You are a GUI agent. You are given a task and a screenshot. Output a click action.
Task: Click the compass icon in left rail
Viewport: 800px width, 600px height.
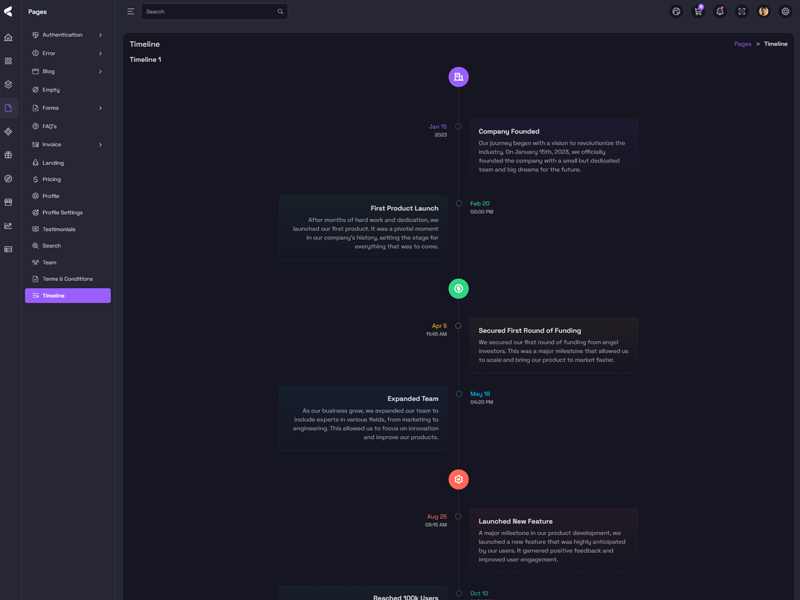[8, 179]
